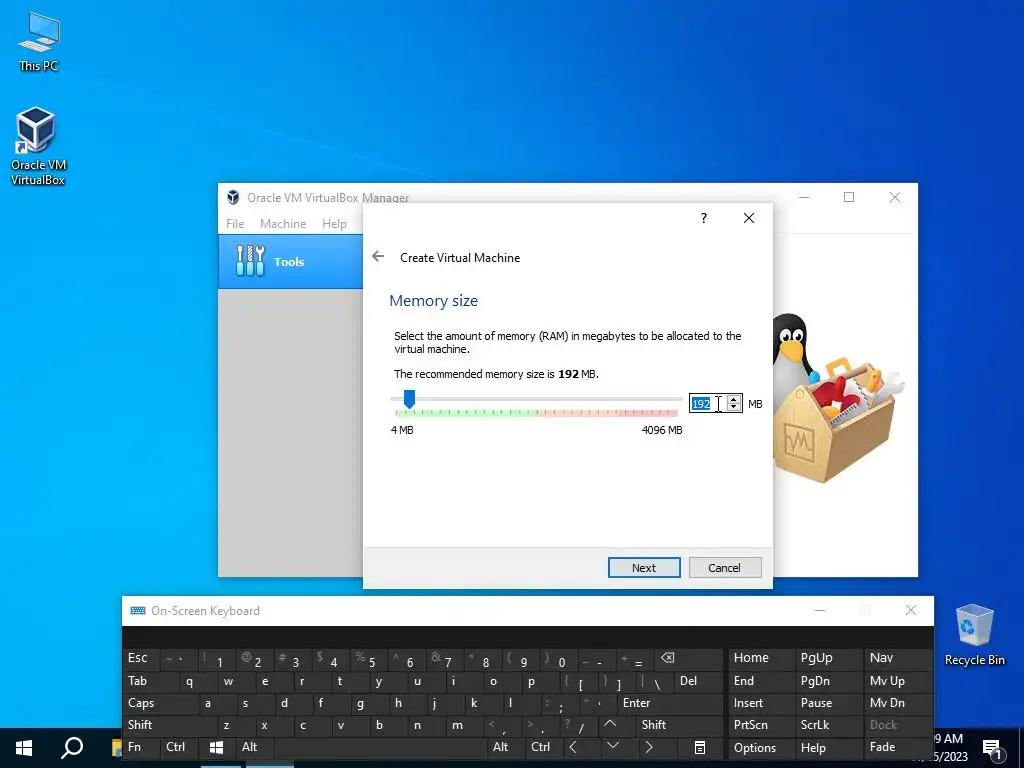Click the Pause key on On-Screen Keyboard
Viewport: 1024px width, 768px height.
point(827,703)
